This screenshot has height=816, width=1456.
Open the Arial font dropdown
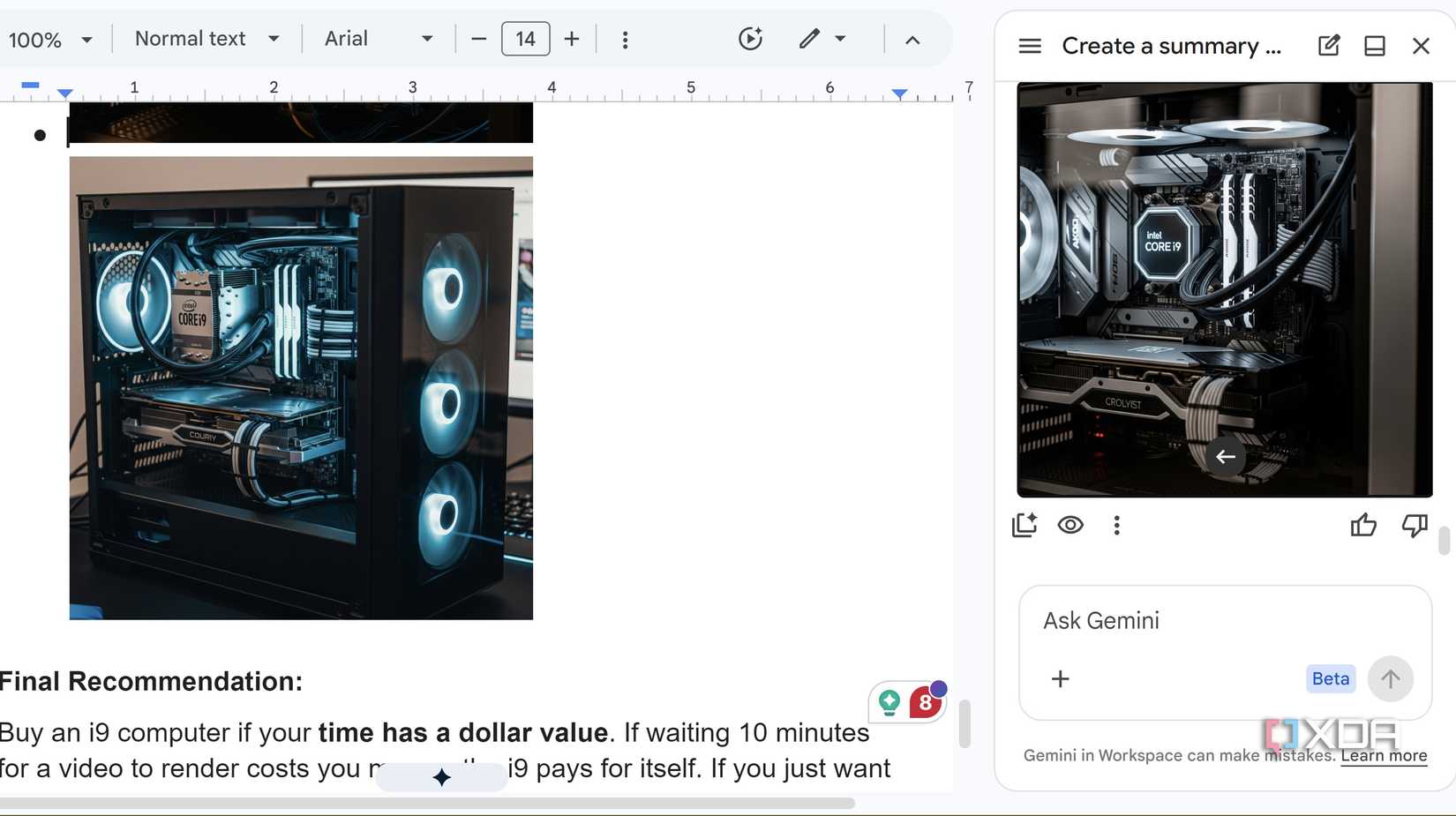pyautogui.click(x=378, y=39)
